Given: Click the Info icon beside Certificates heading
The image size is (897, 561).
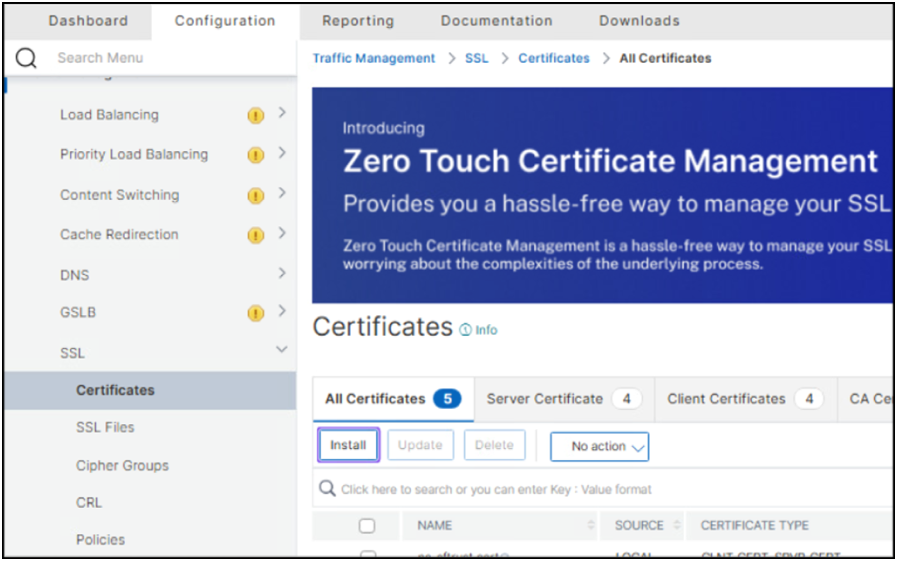Looking at the screenshot, I should point(466,330).
